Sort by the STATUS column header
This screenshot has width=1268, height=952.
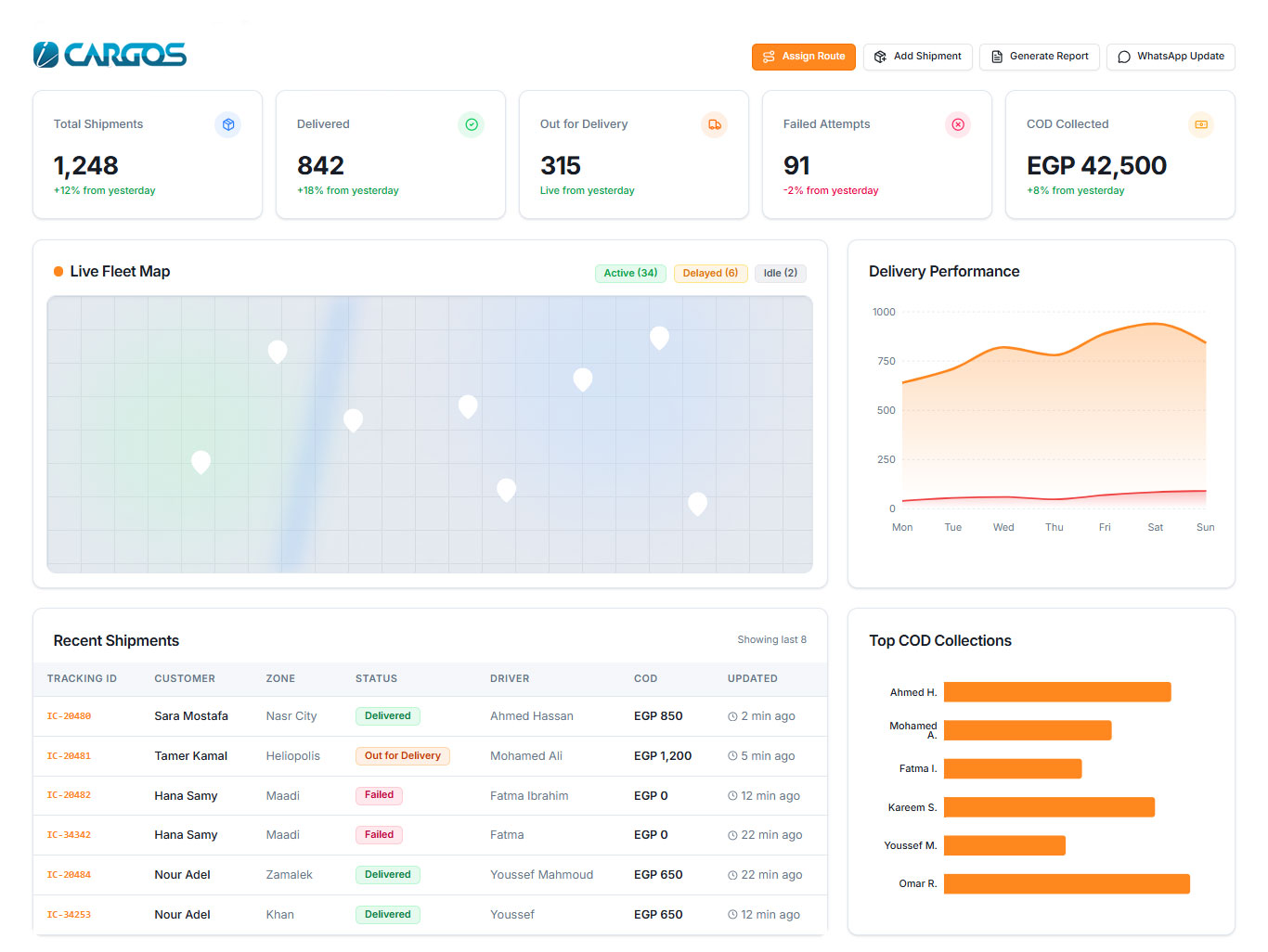coord(376,678)
